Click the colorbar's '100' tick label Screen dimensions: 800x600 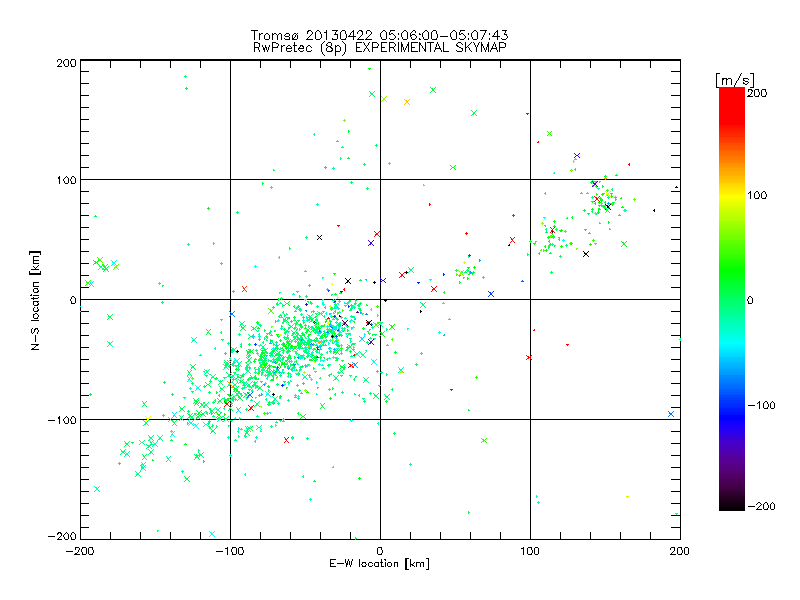[x=757, y=195]
